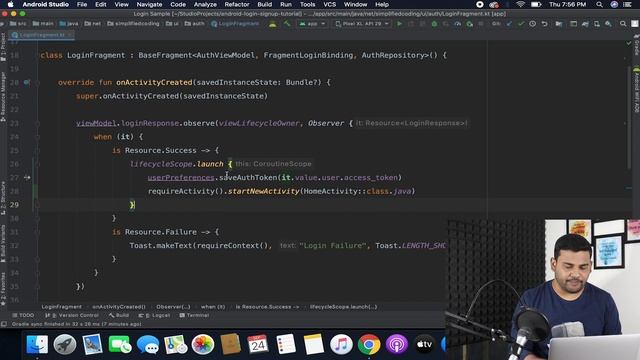Open the Refactor menu
Viewport: 640px width, 360px height.
[237, 4]
